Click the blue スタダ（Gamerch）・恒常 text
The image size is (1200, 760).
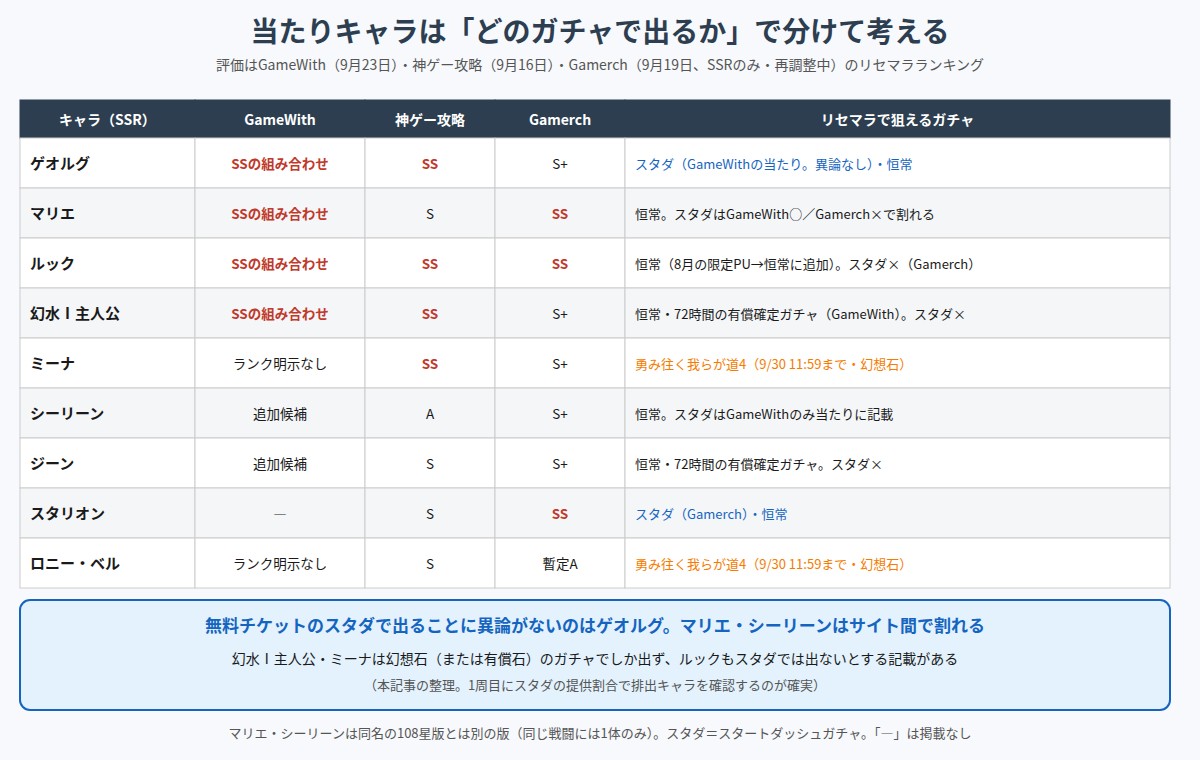(x=711, y=514)
